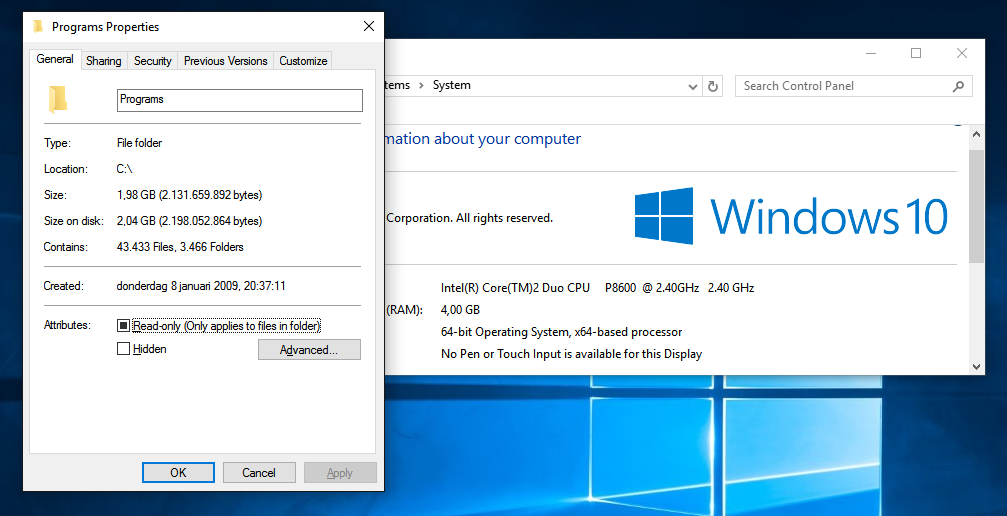Click the Location value C:\
Image resolution: width=1007 pixels, height=516 pixels.
click(x=125, y=169)
